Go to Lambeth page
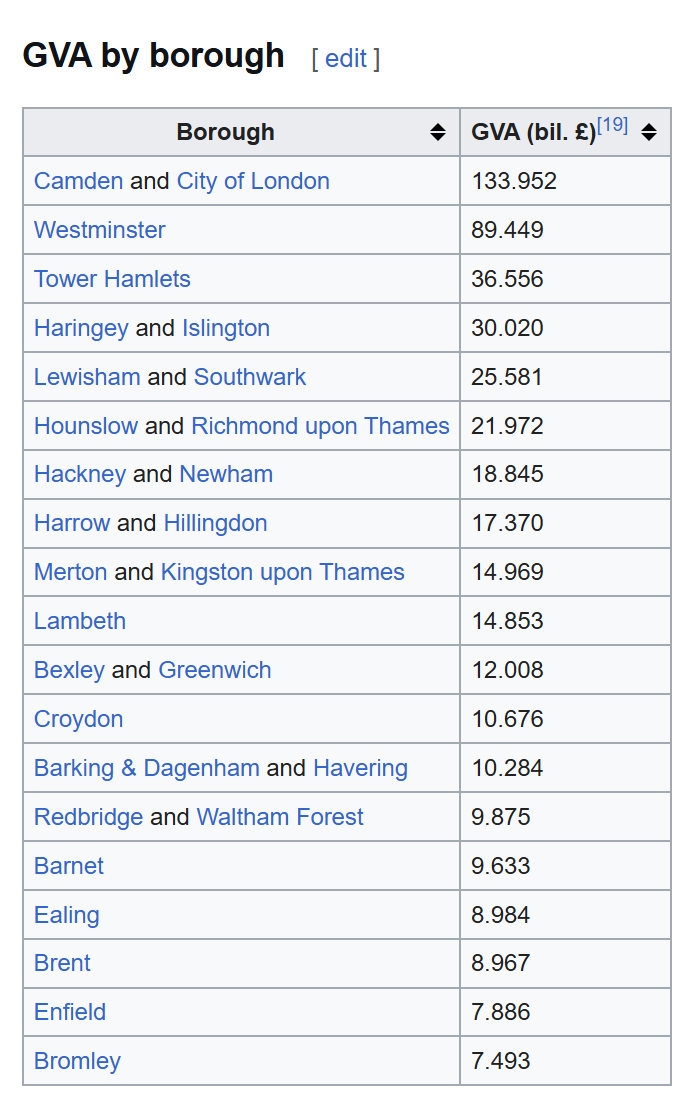The width and height of the screenshot is (680, 1111). 80,621
